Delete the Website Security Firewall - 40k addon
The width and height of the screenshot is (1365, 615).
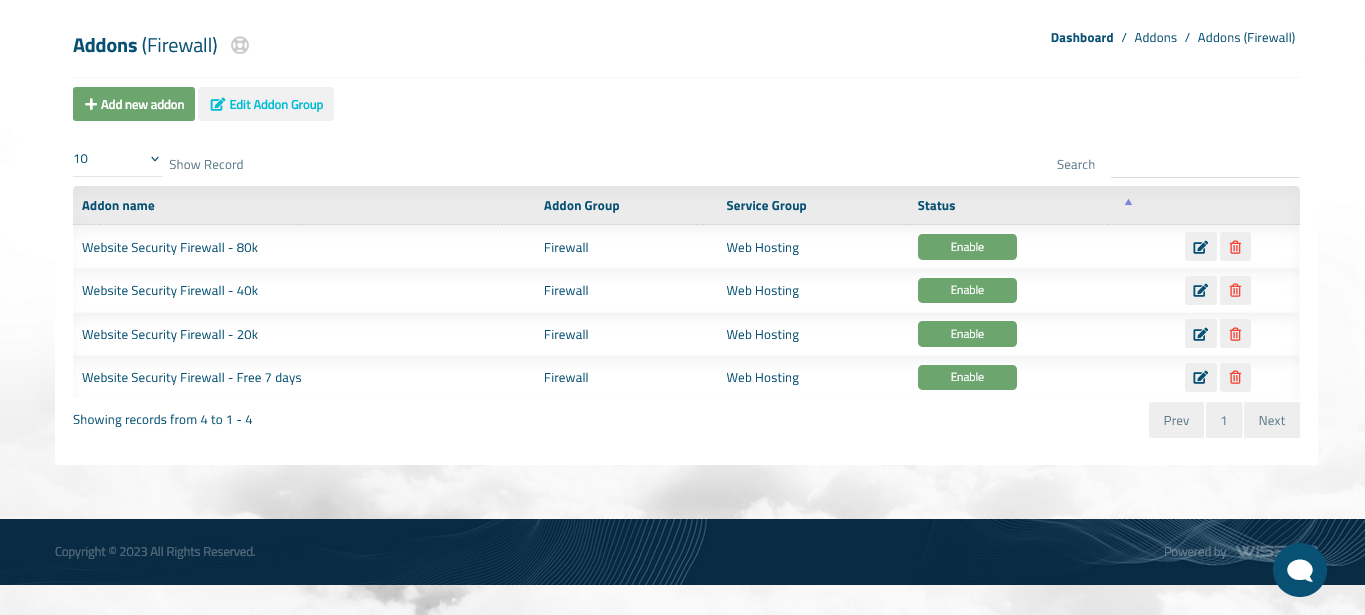point(1235,291)
